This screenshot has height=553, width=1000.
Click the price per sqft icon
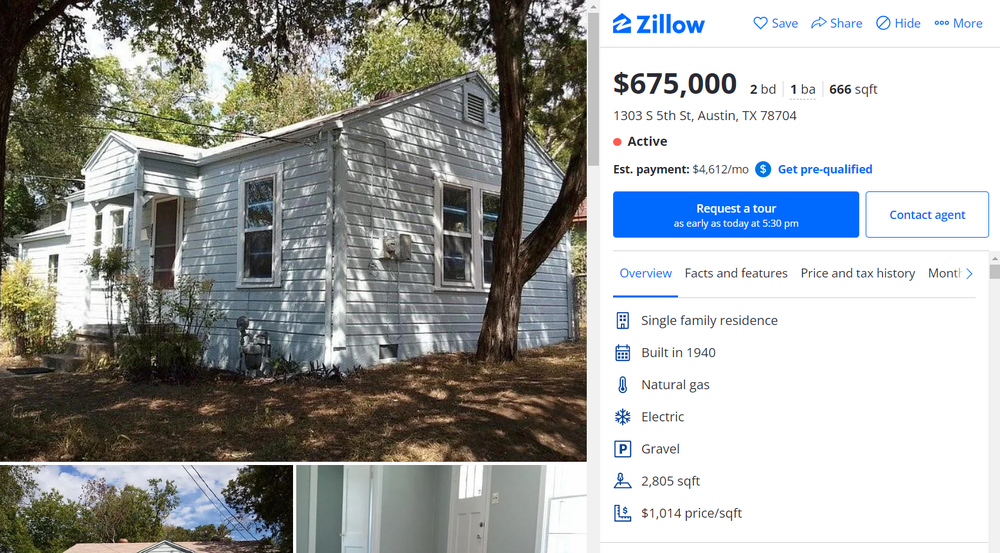tap(622, 513)
